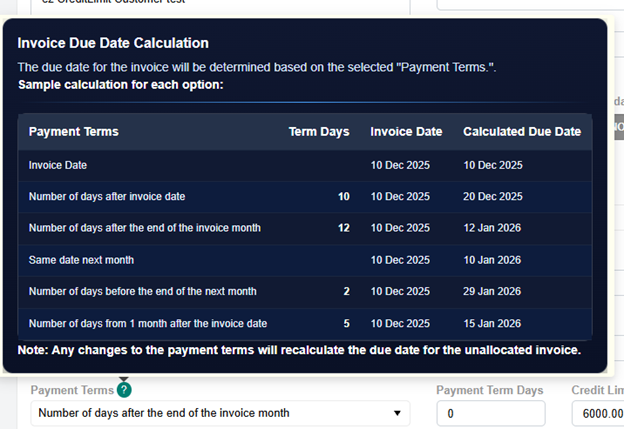The width and height of the screenshot is (624, 429).
Task: Click the 12 Jan 2026 due date cell
Action: [492, 228]
